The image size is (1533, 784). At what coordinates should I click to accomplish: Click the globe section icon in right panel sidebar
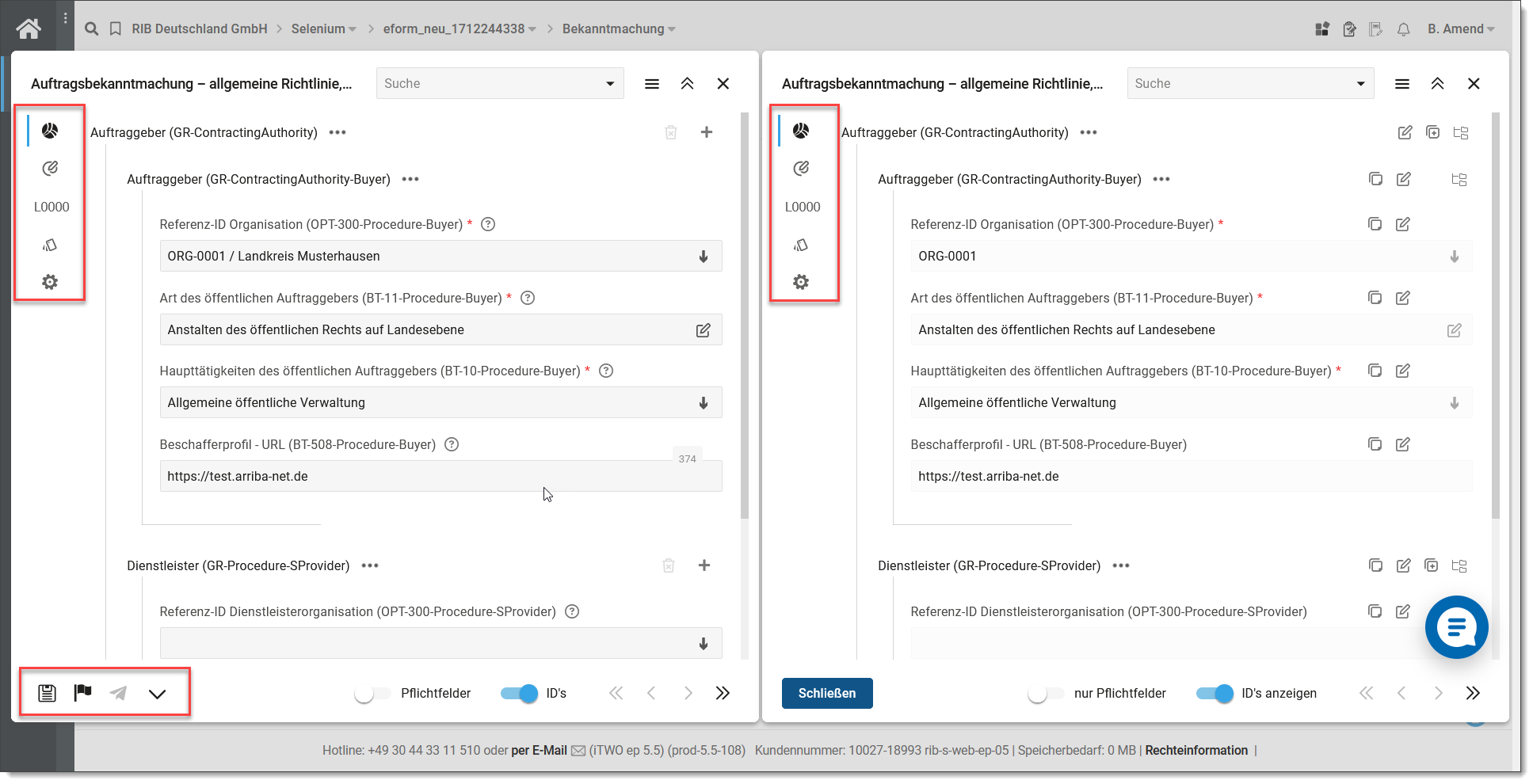click(x=801, y=131)
